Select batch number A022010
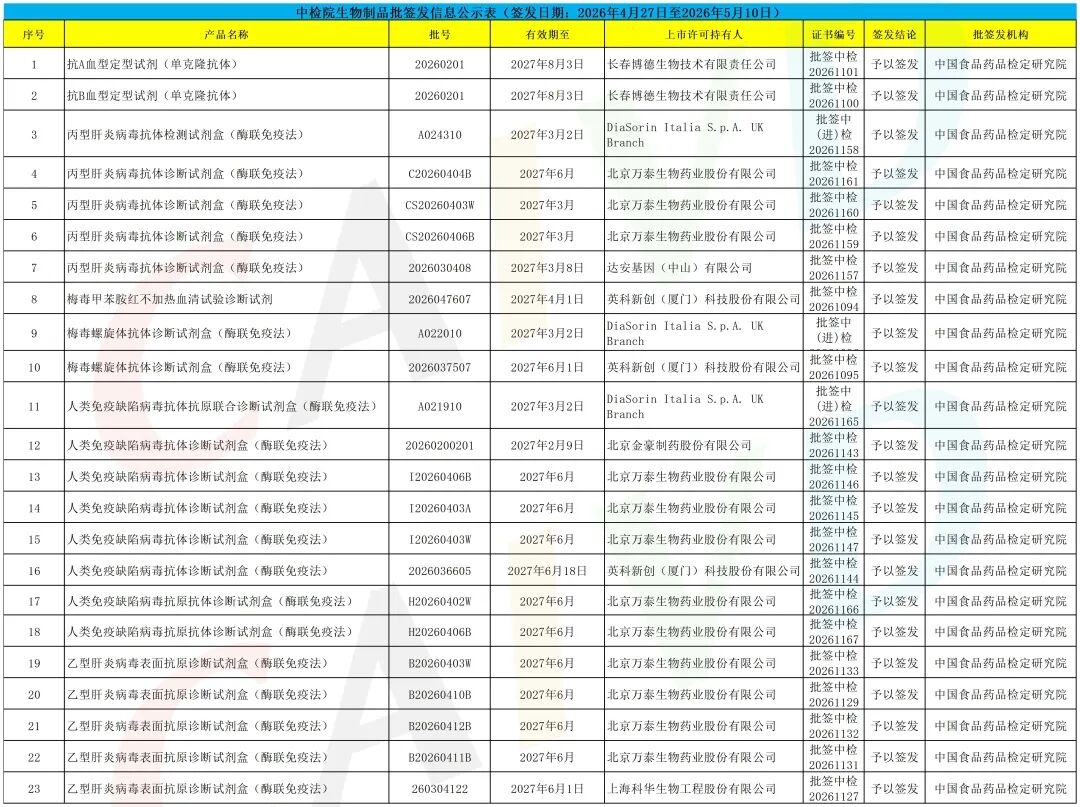Image resolution: width=1080 pixels, height=807 pixels. (x=439, y=333)
